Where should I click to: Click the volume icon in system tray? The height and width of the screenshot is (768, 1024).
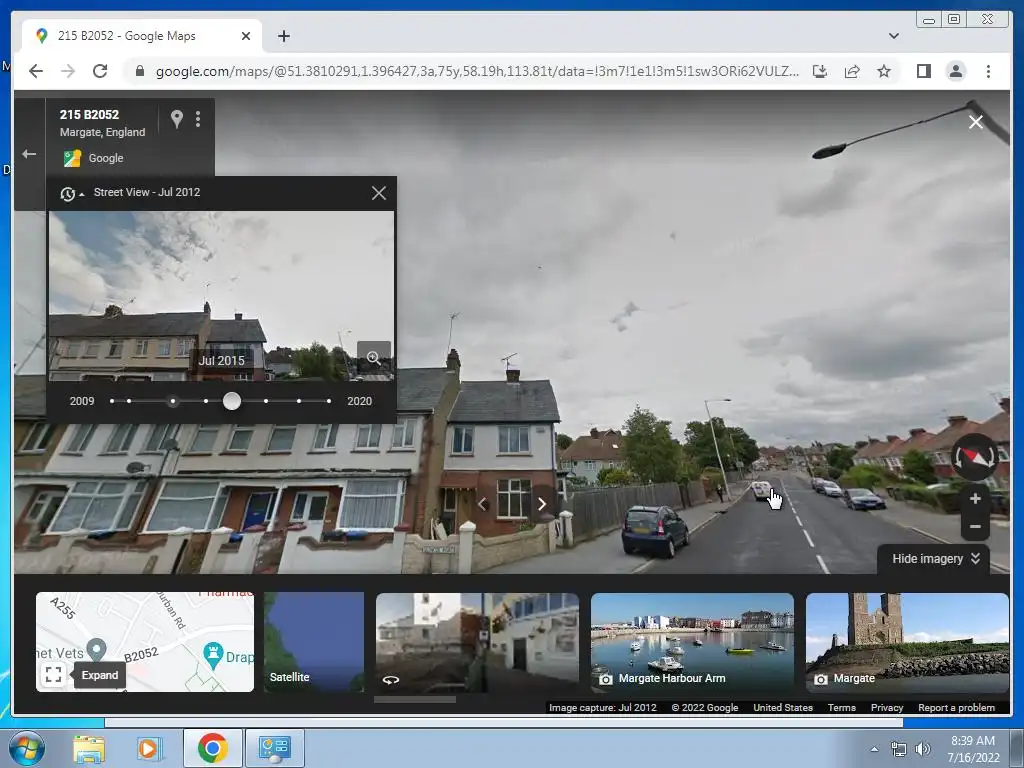click(923, 749)
